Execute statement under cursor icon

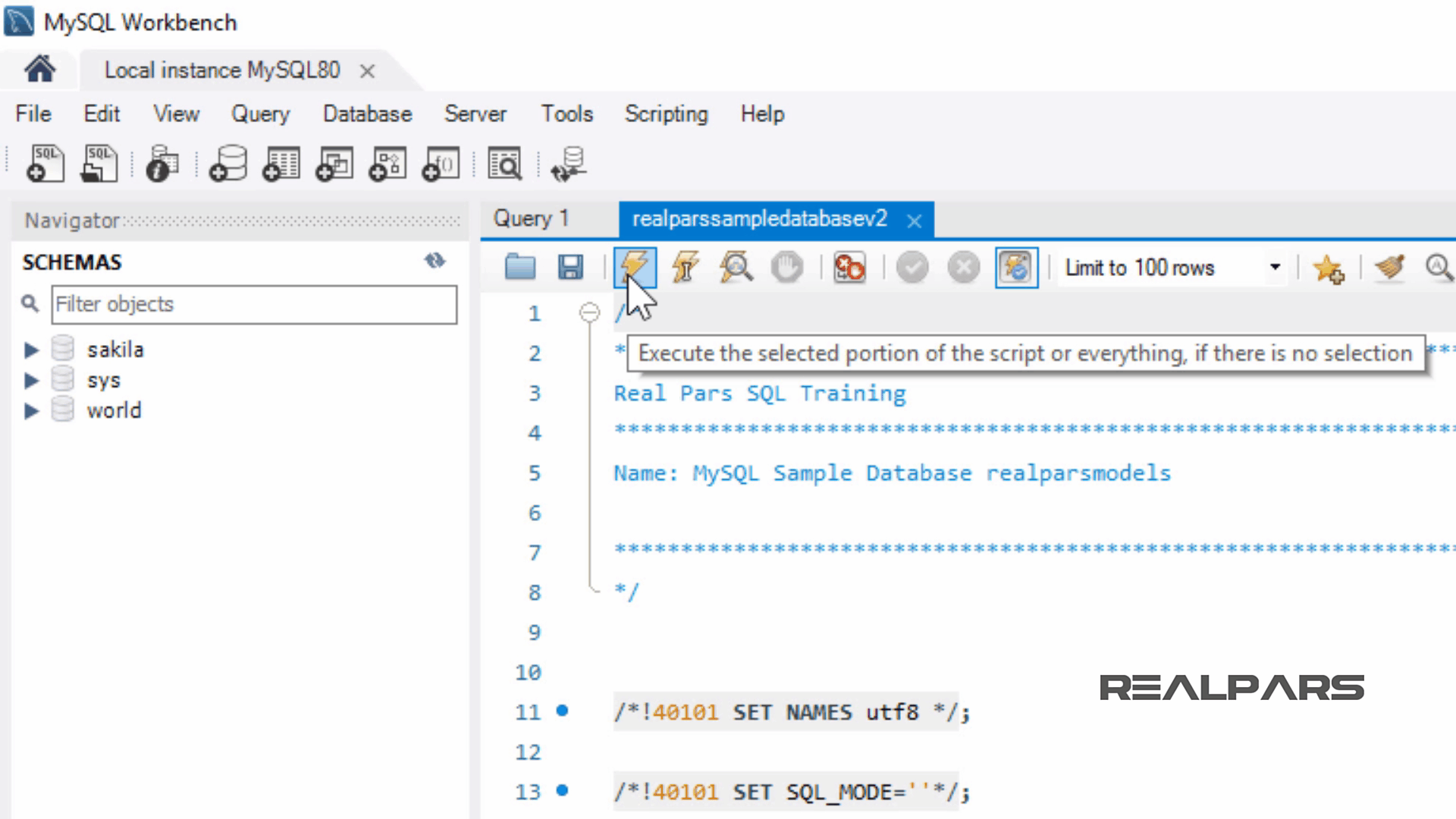pyautogui.click(x=685, y=267)
